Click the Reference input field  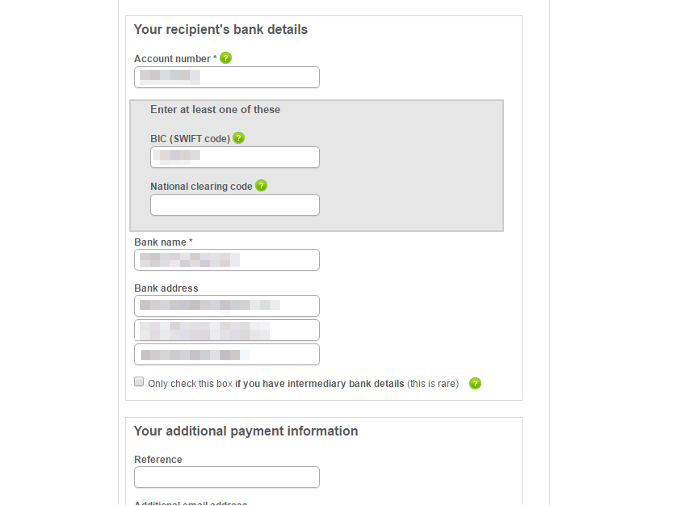[x=227, y=477]
